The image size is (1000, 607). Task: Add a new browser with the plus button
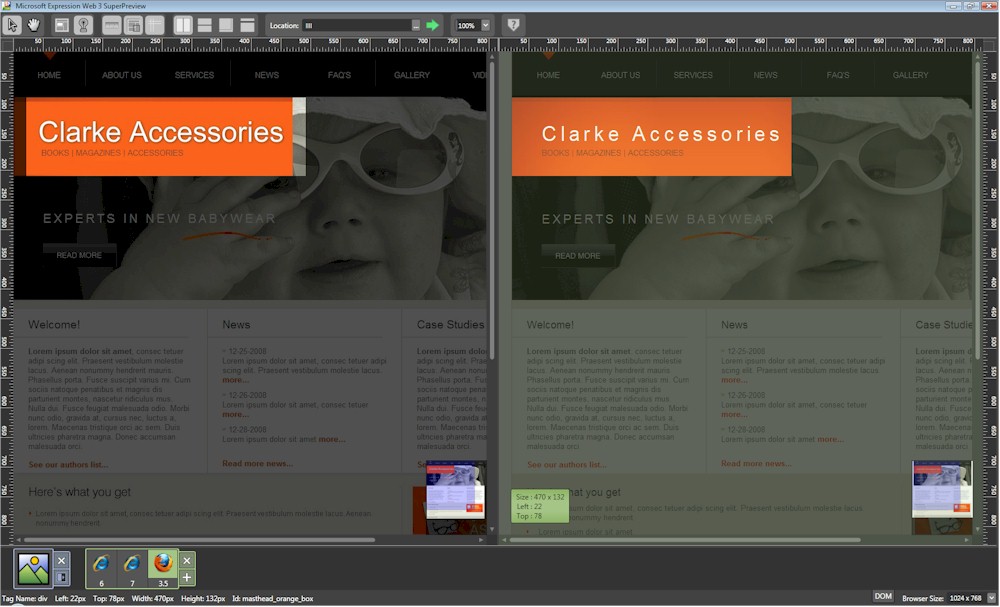(x=187, y=577)
